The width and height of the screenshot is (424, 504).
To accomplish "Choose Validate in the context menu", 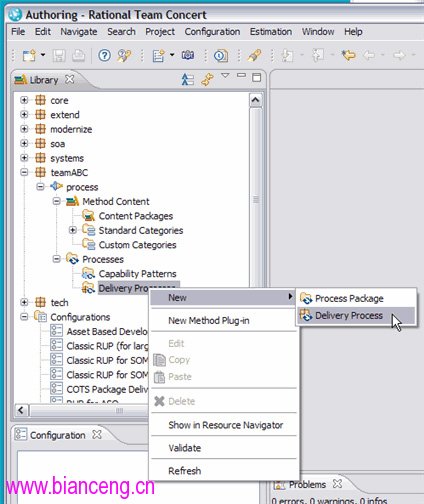I will tap(223, 448).
